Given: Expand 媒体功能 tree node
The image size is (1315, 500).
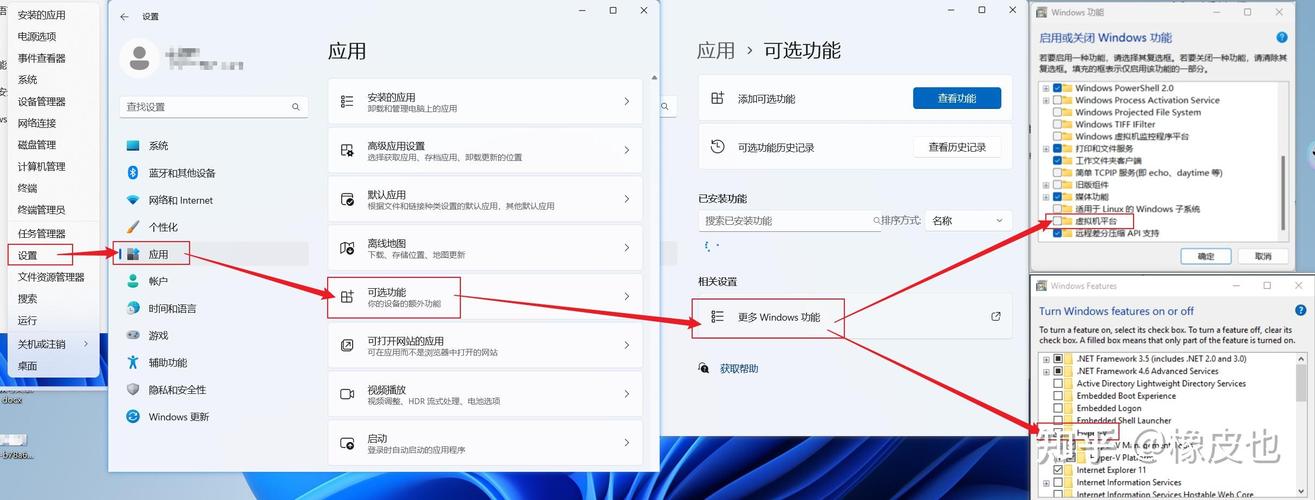Looking at the screenshot, I should click(x=1046, y=197).
